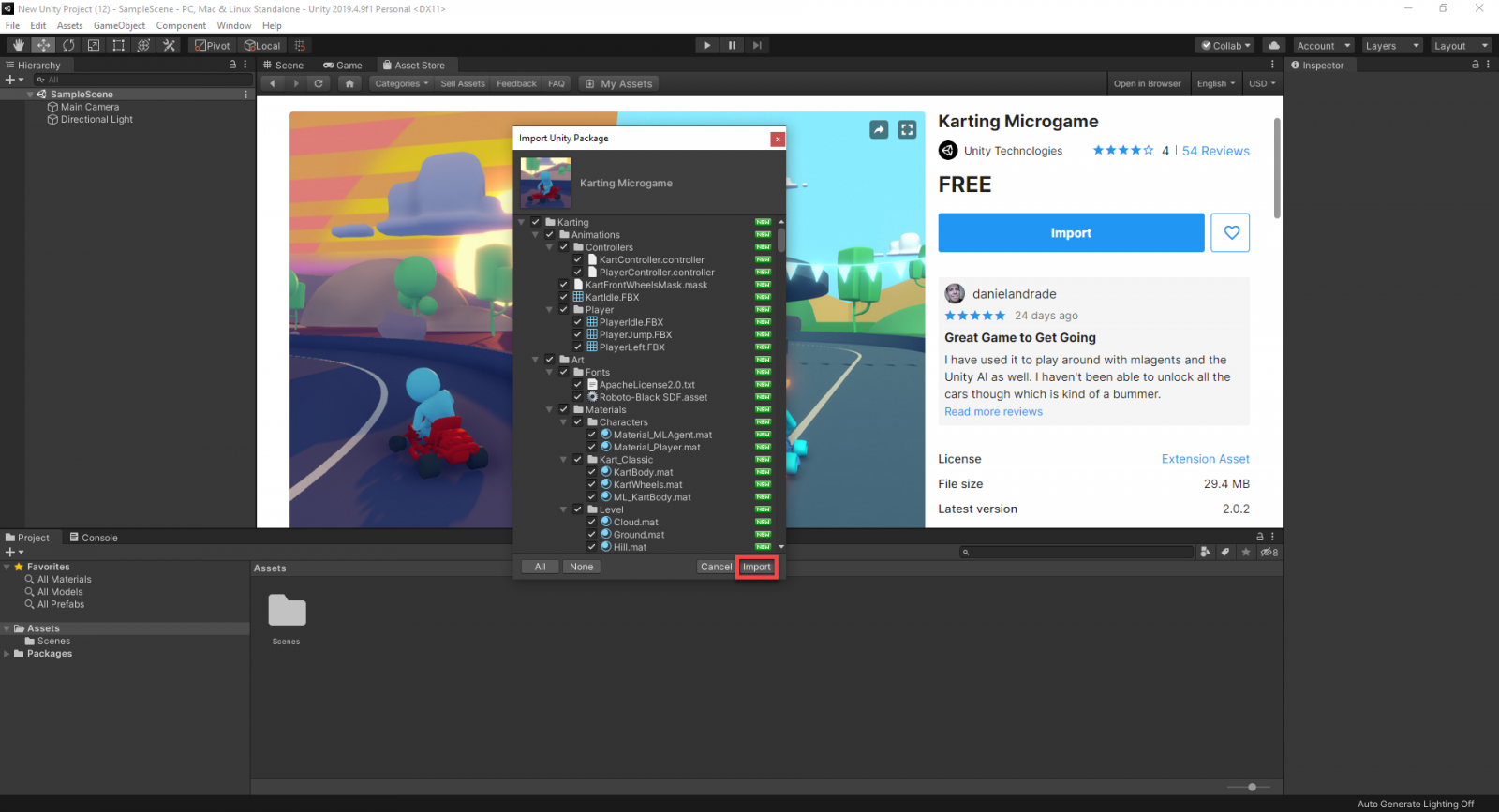This screenshot has height=812, width=1499.
Task: Select the Hand tool in toolbar
Action: 18,45
